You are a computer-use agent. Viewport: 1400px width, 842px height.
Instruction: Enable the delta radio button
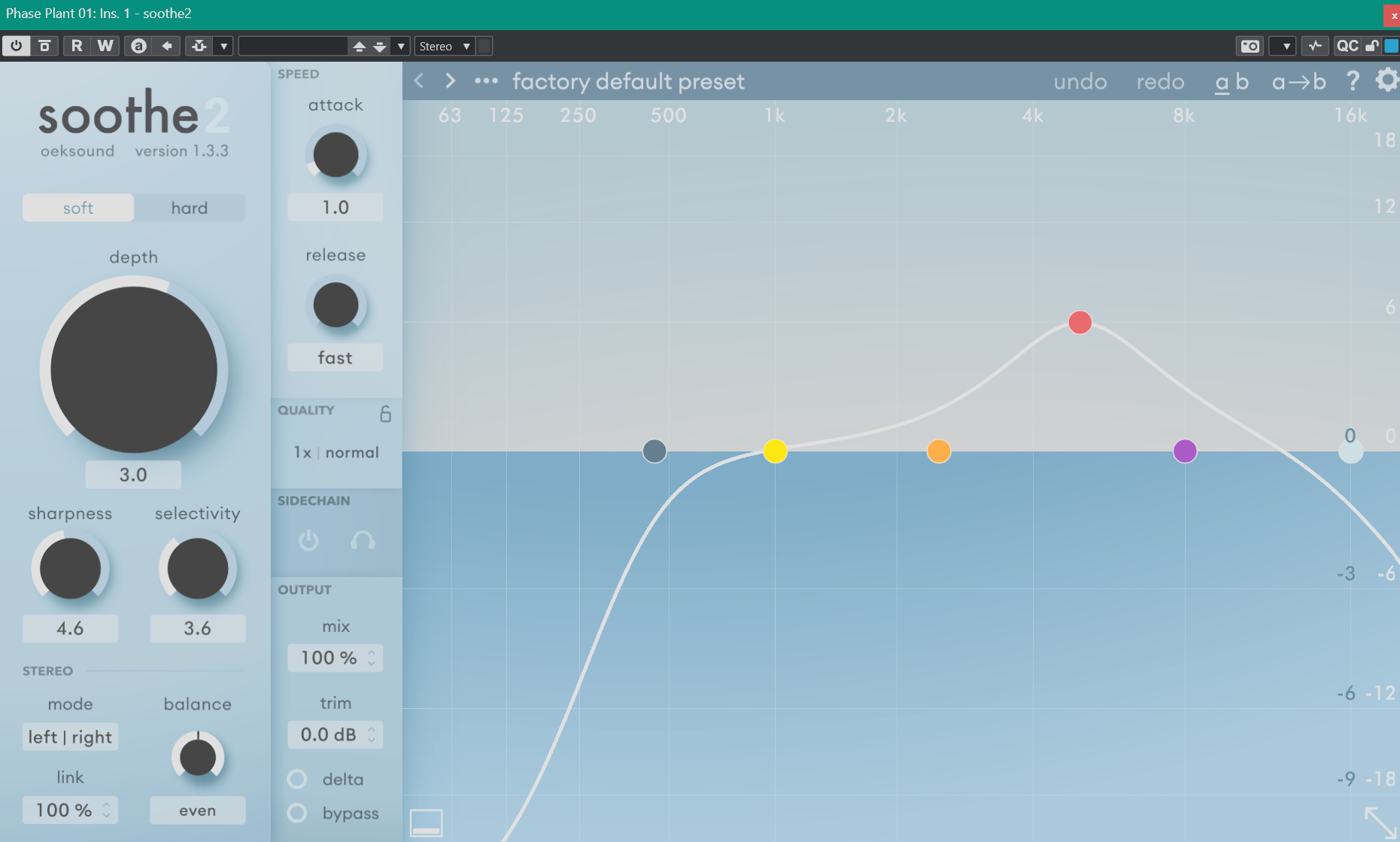(x=297, y=779)
